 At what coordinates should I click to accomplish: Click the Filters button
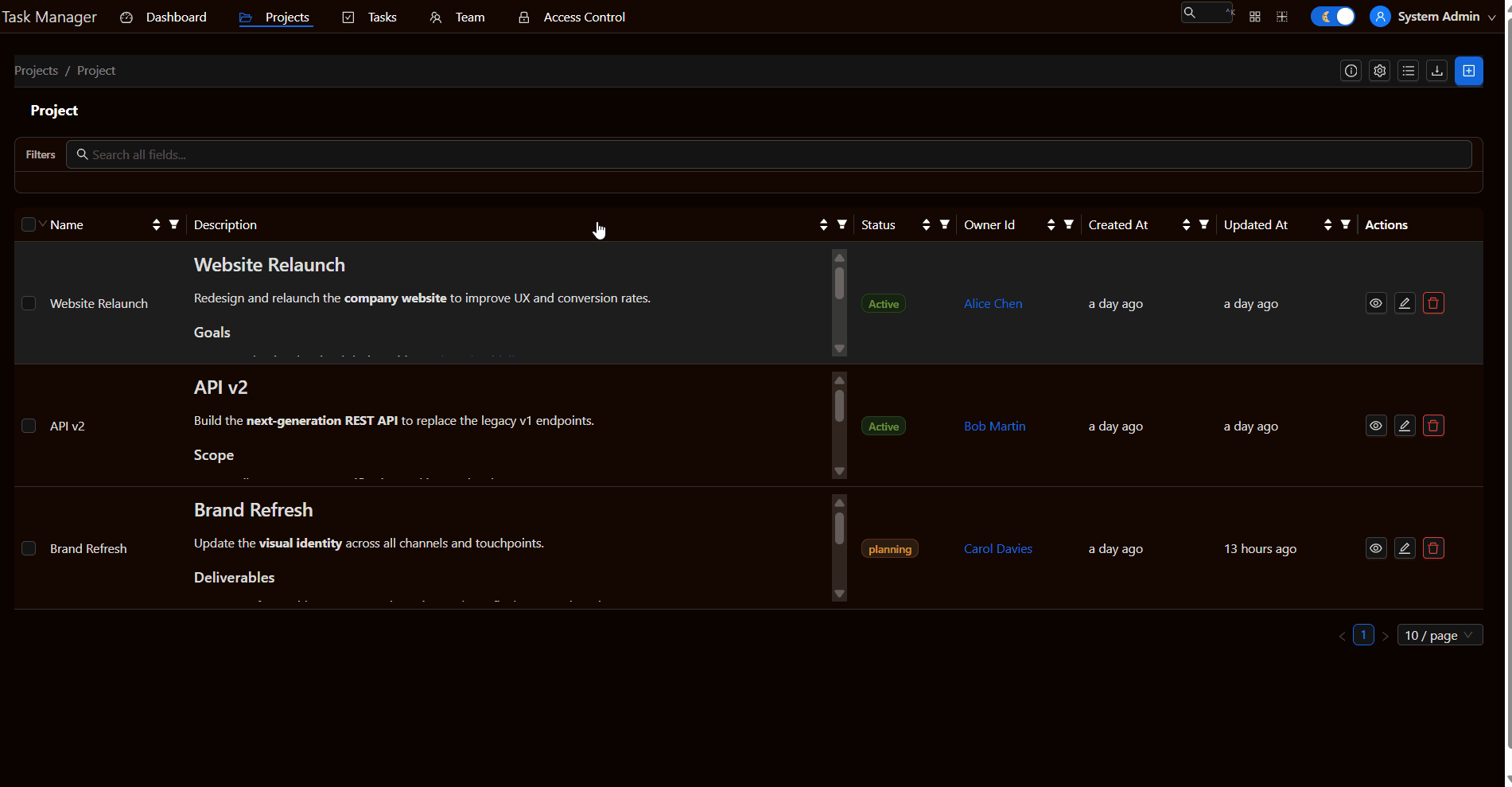pyautogui.click(x=41, y=154)
